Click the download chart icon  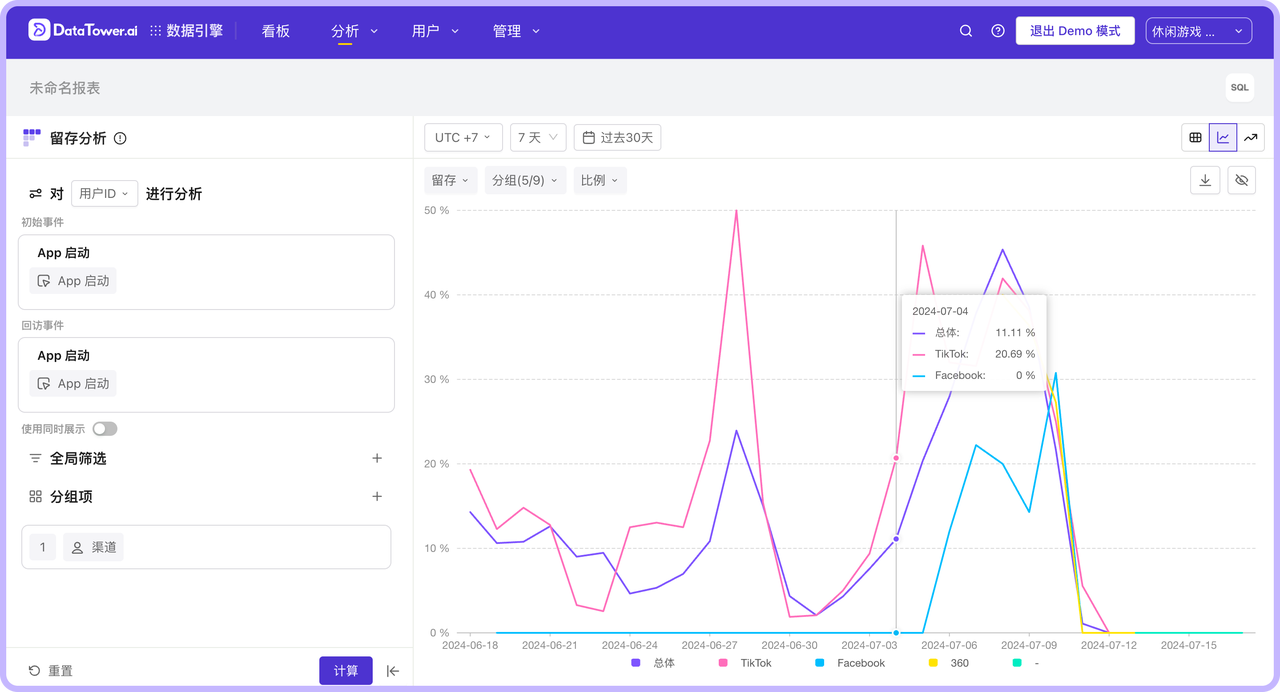coord(1205,180)
